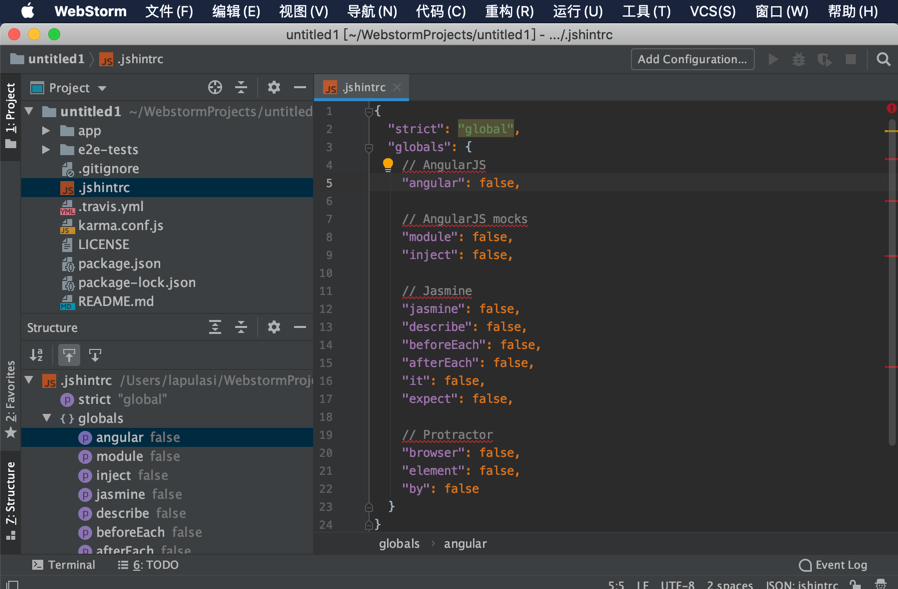
Task: Click the angular breadcrumb below editor
Action: (465, 543)
